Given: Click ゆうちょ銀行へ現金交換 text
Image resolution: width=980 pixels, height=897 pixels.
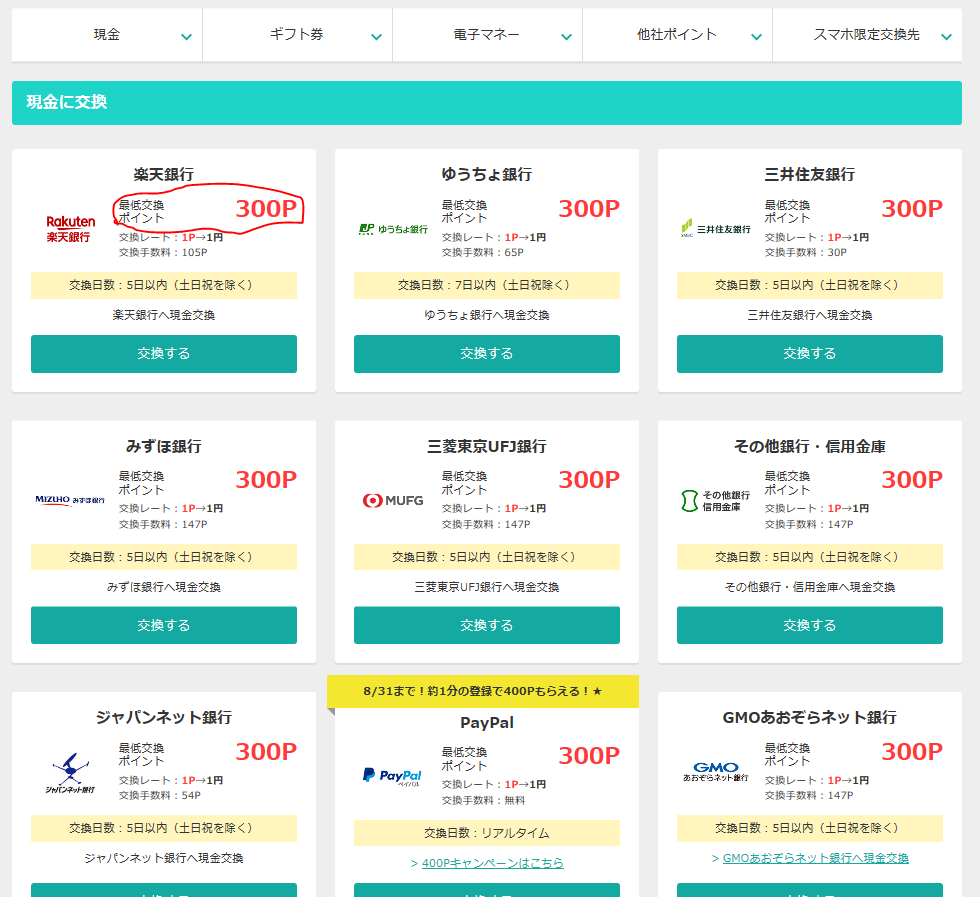Looking at the screenshot, I should [x=487, y=315].
